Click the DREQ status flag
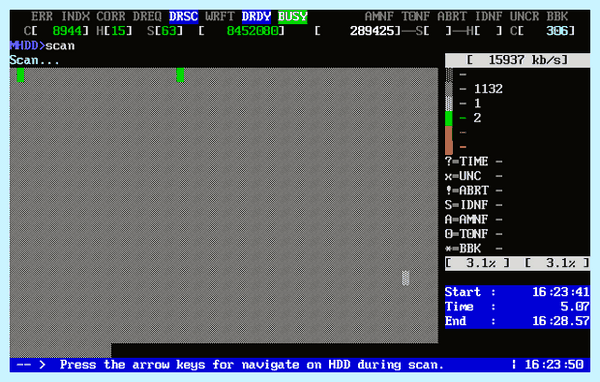 pyautogui.click(x=147, y=16)
